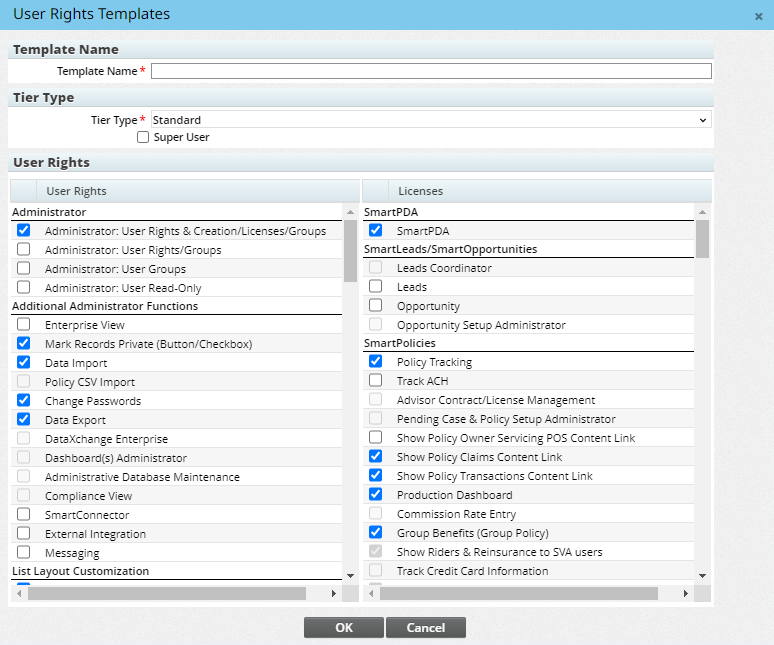The height and width of the screenshot is (645, 774).
Task: Click the SmartPolicies group heading
Action: tap(399, 343)
